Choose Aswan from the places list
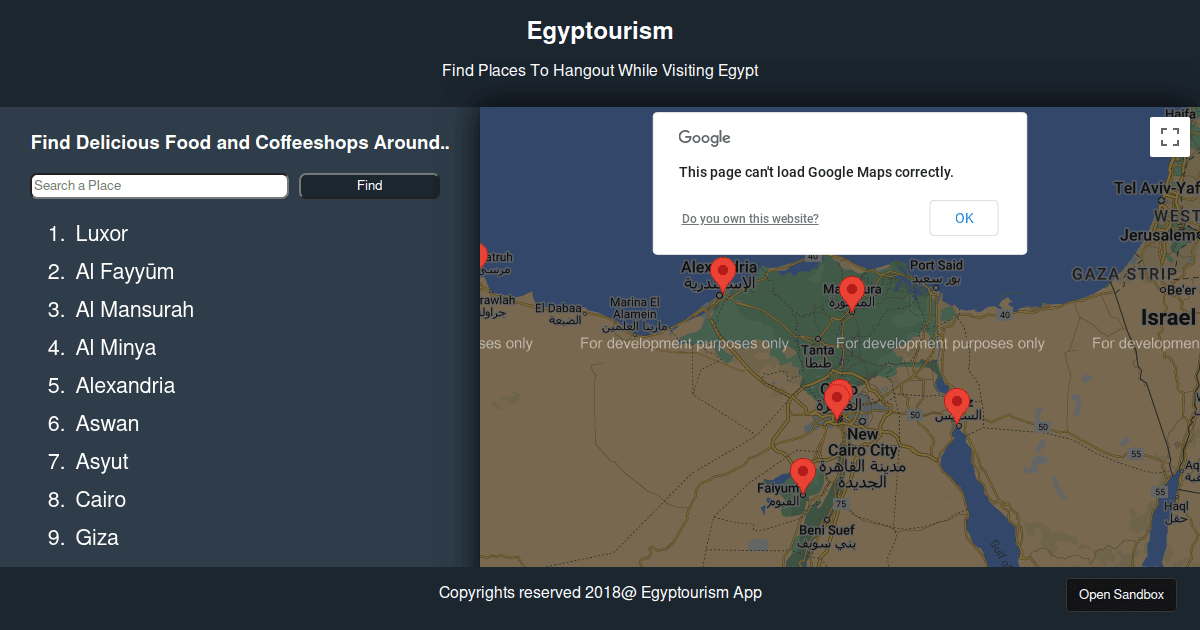The width and height of the screenshot is (1200, 630). pos(107,424)
